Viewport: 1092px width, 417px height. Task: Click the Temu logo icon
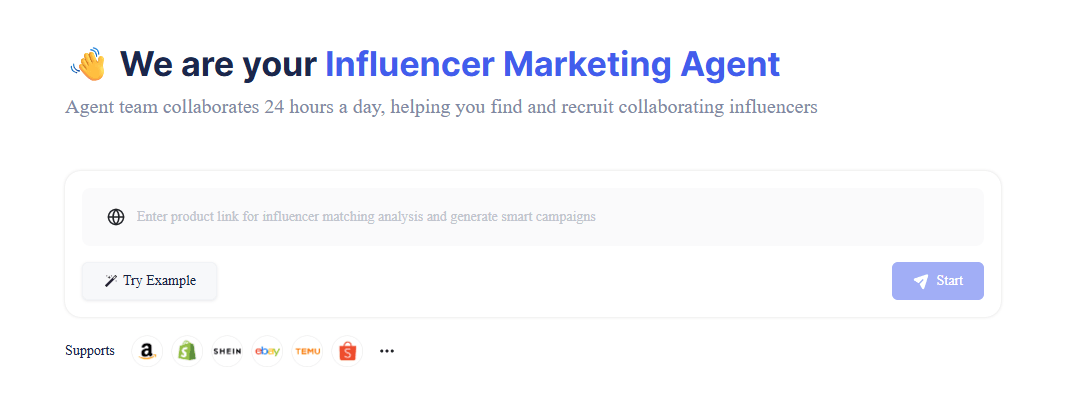307,351
